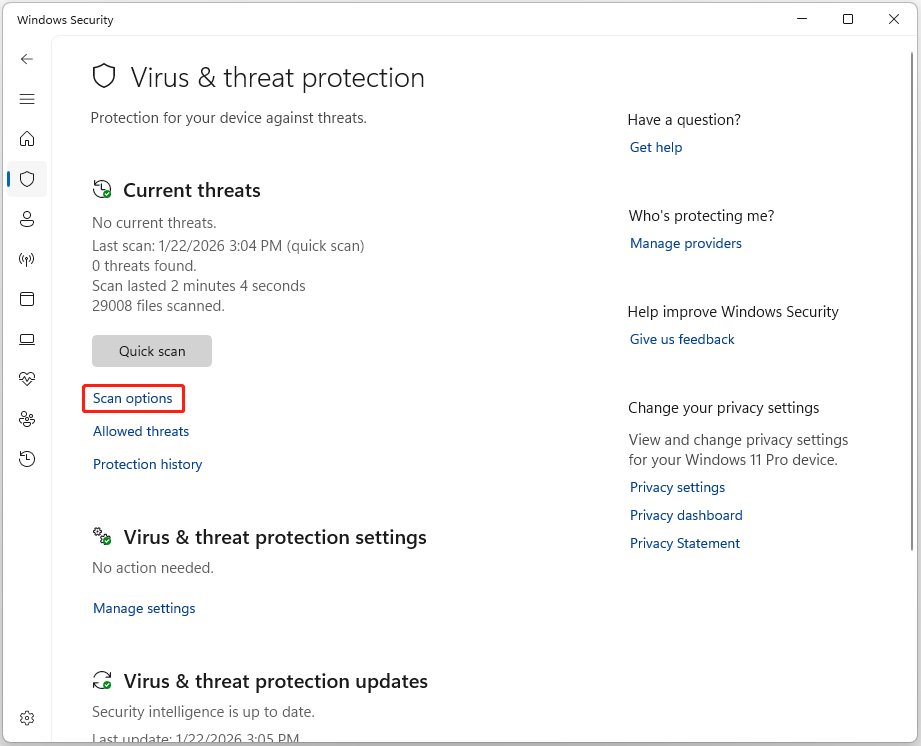Open Firewall & network protection icon
This screenshot has width=921, height=746.
pos(27,259)
